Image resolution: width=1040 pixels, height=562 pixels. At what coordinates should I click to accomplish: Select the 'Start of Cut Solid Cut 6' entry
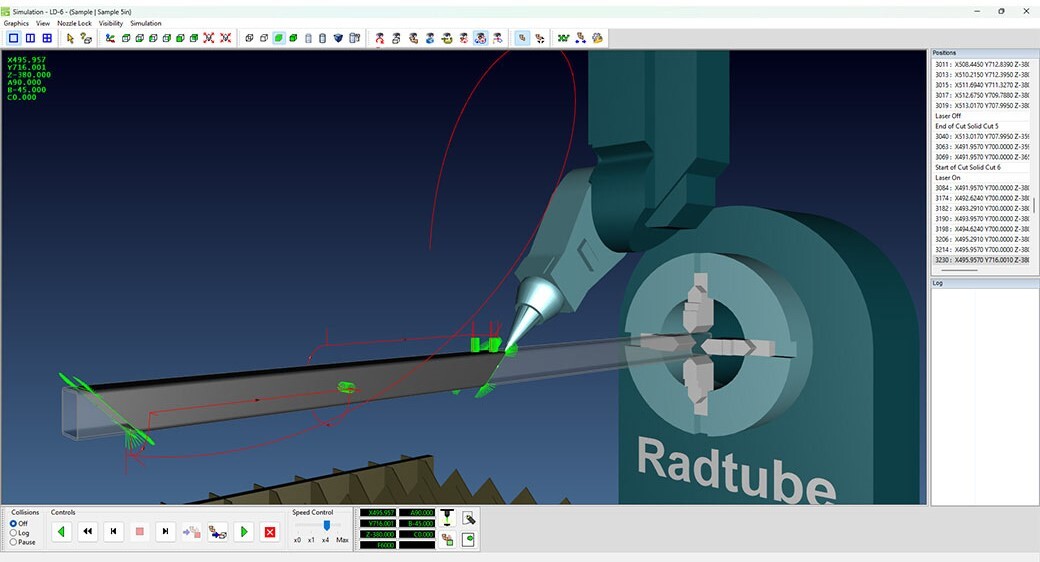click(967, 167)
